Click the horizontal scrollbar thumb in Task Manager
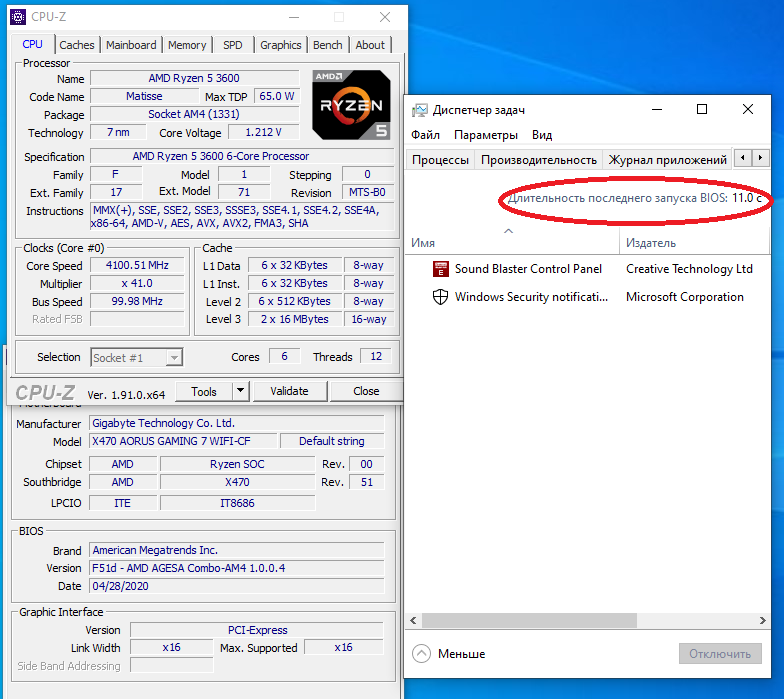 [530, 620]
